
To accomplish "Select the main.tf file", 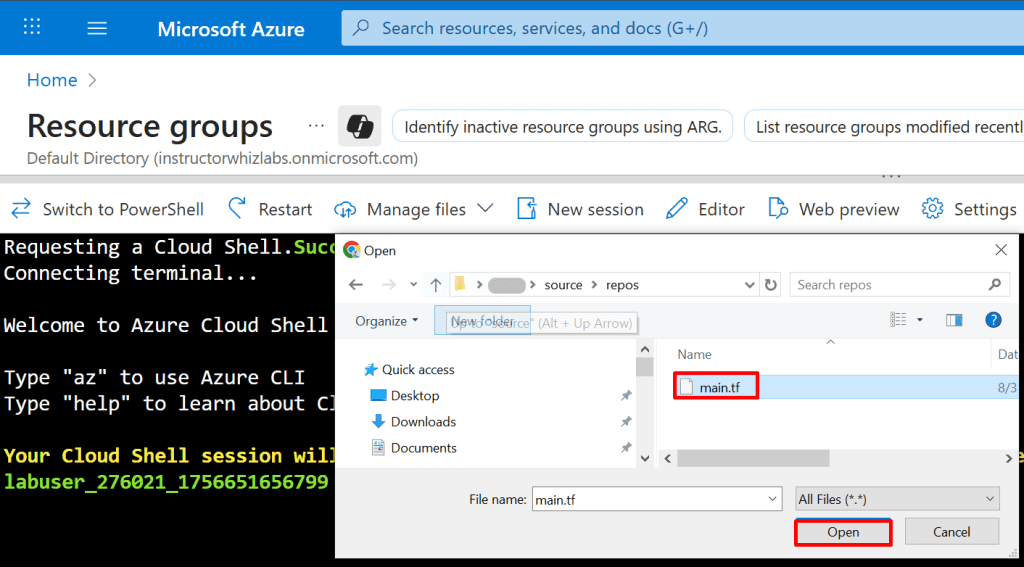I will tap(718, 387).
